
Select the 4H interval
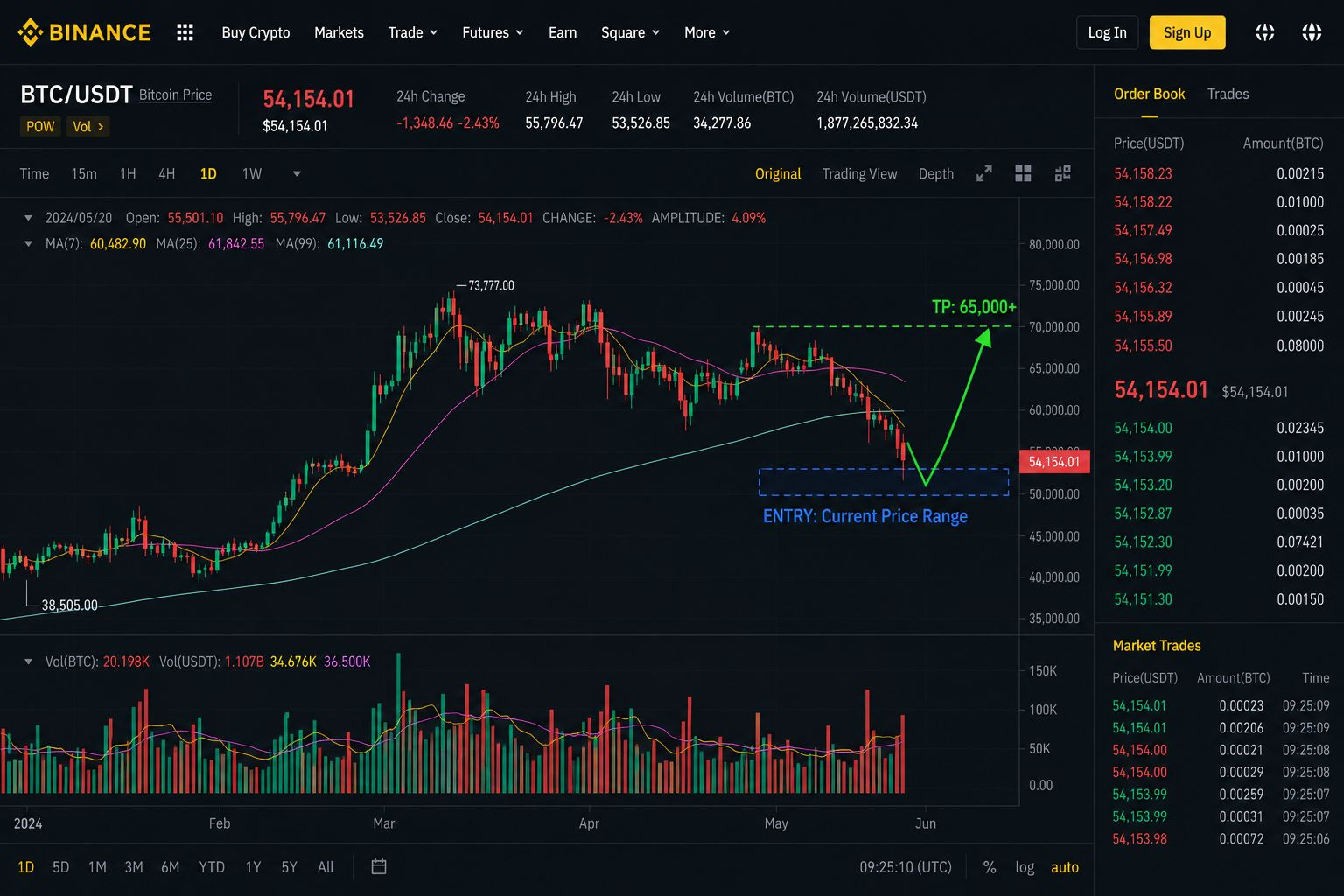(x=166, y=173)
